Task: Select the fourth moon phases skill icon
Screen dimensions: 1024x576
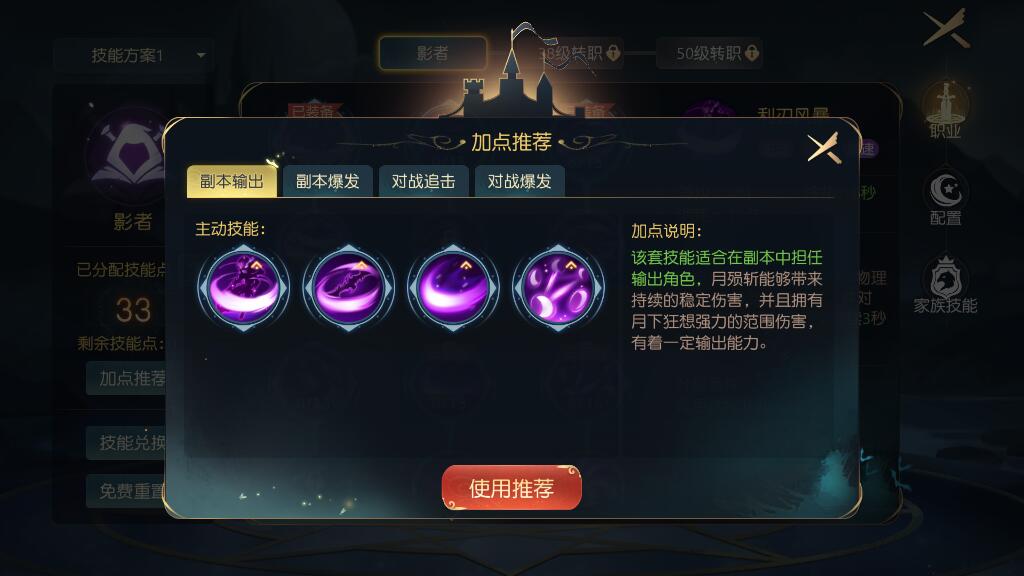Action: point(558,287)
